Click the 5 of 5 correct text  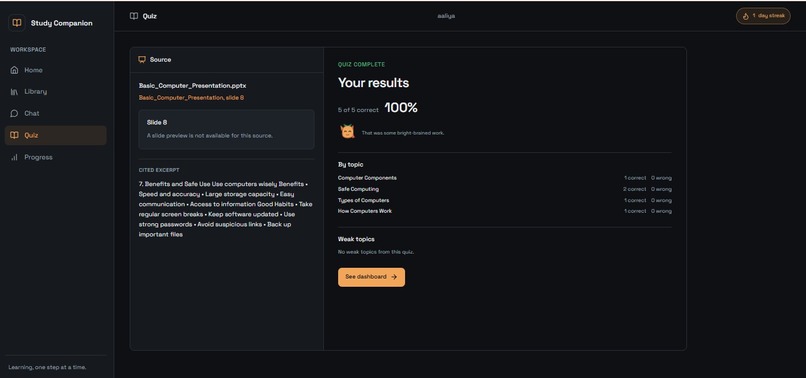(358, 110)
